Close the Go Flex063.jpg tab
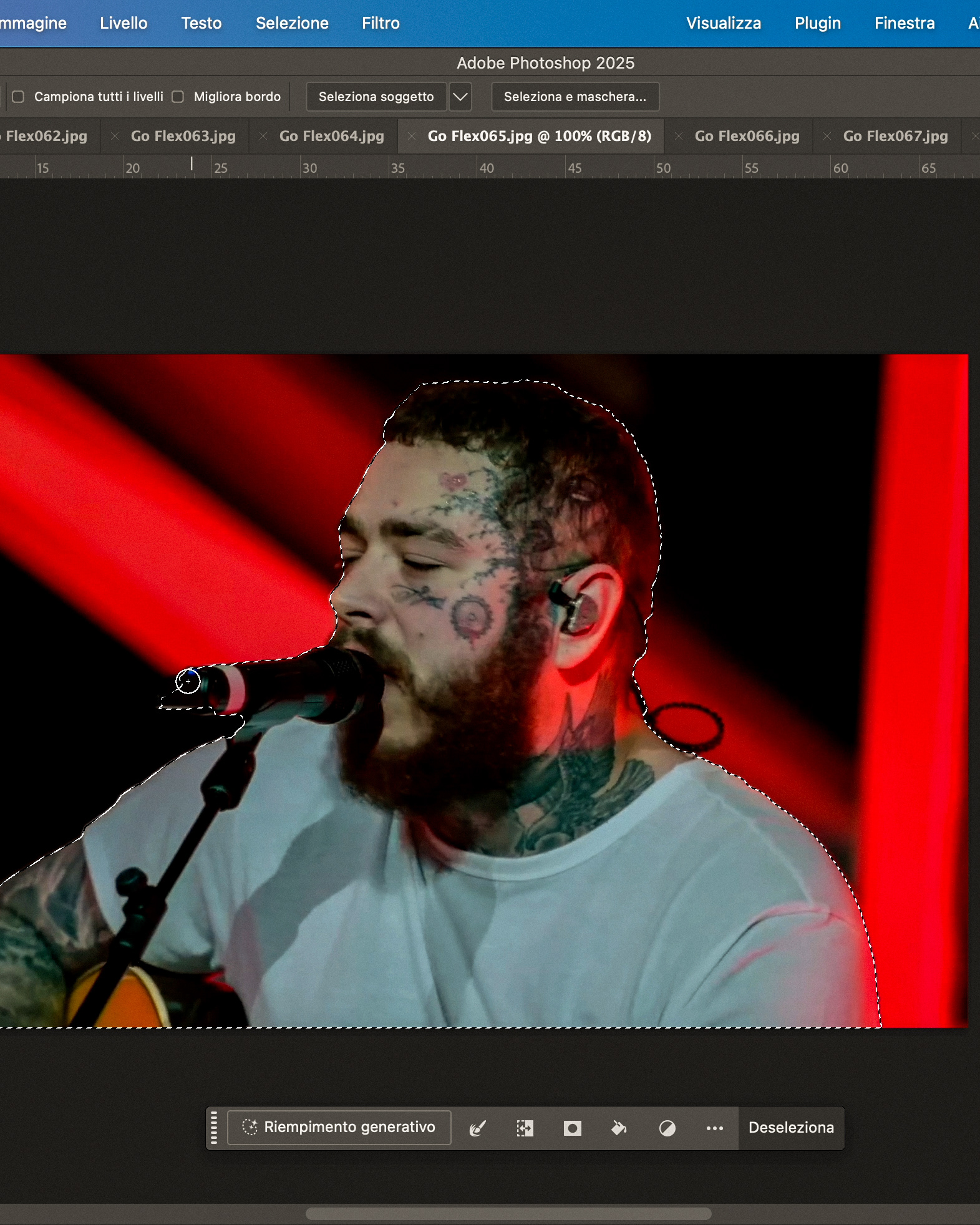980x1225 pixels. pos(114,136)
